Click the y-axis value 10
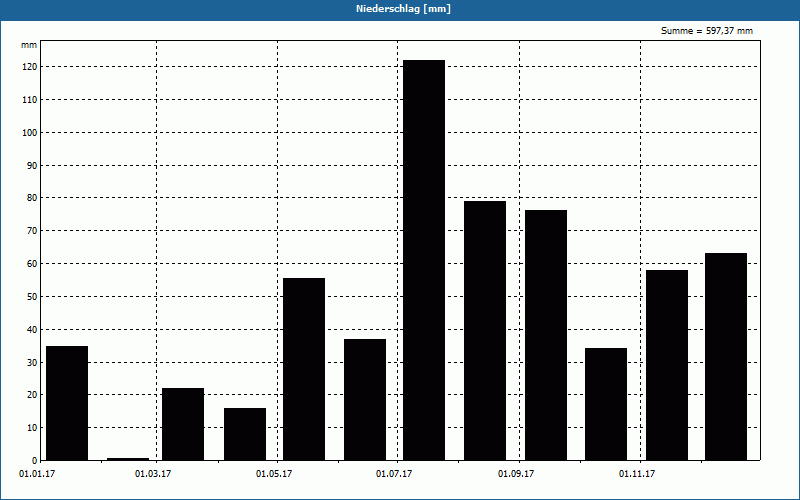Image resolution: width=800 pixels, height=500 pixels. 32,428
